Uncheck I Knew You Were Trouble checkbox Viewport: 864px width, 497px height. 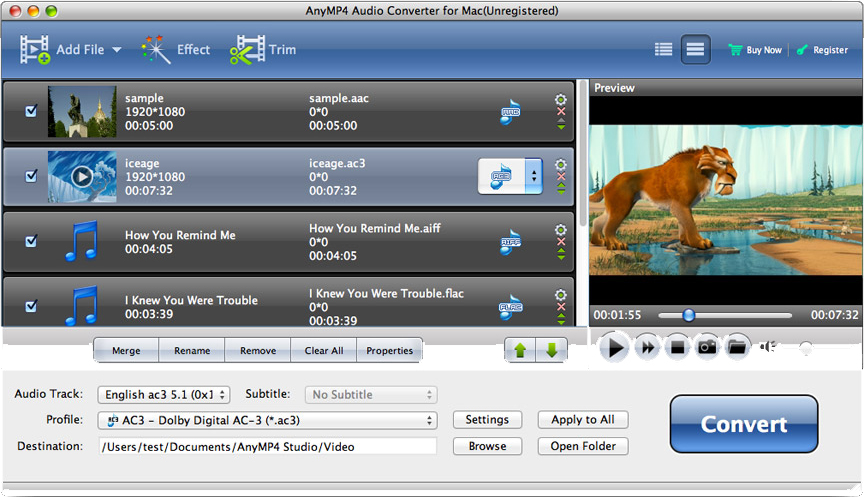pyautogui.click(x=31, y=306)
